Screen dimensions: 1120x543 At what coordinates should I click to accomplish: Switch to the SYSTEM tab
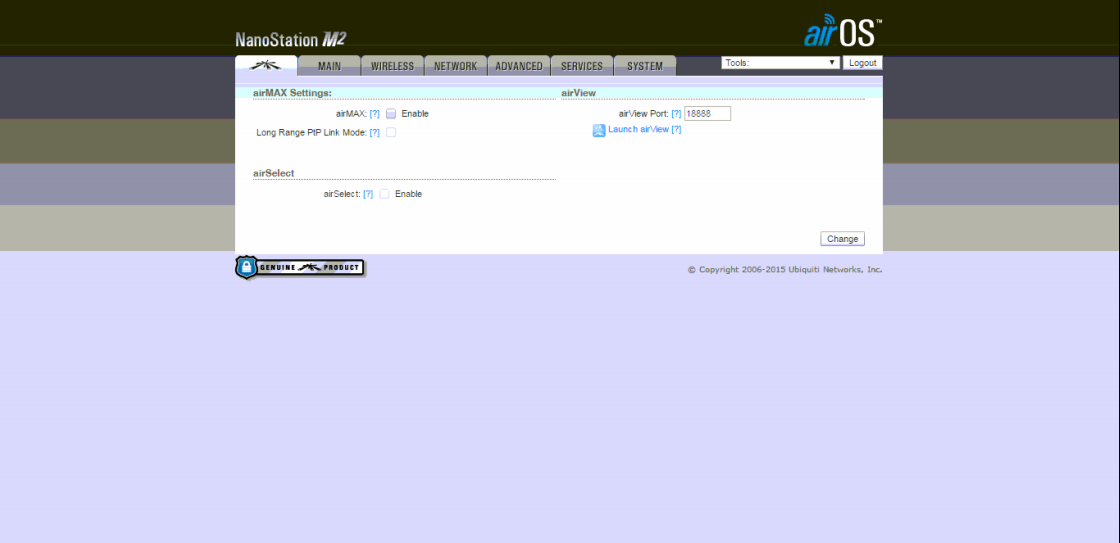pyautogui.click(x=645, y=66)
